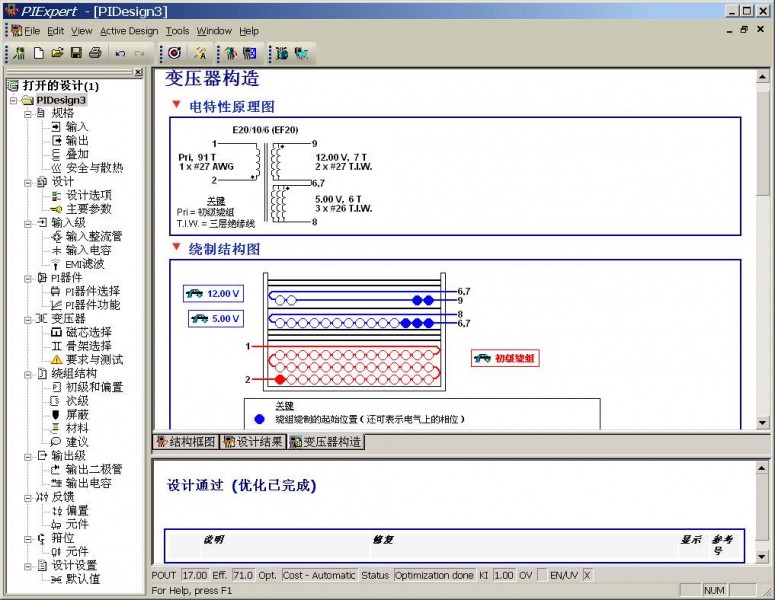Select 主要参数 in the design tree
The width and height of the screenshot is (775, 600).
(88, 209)
